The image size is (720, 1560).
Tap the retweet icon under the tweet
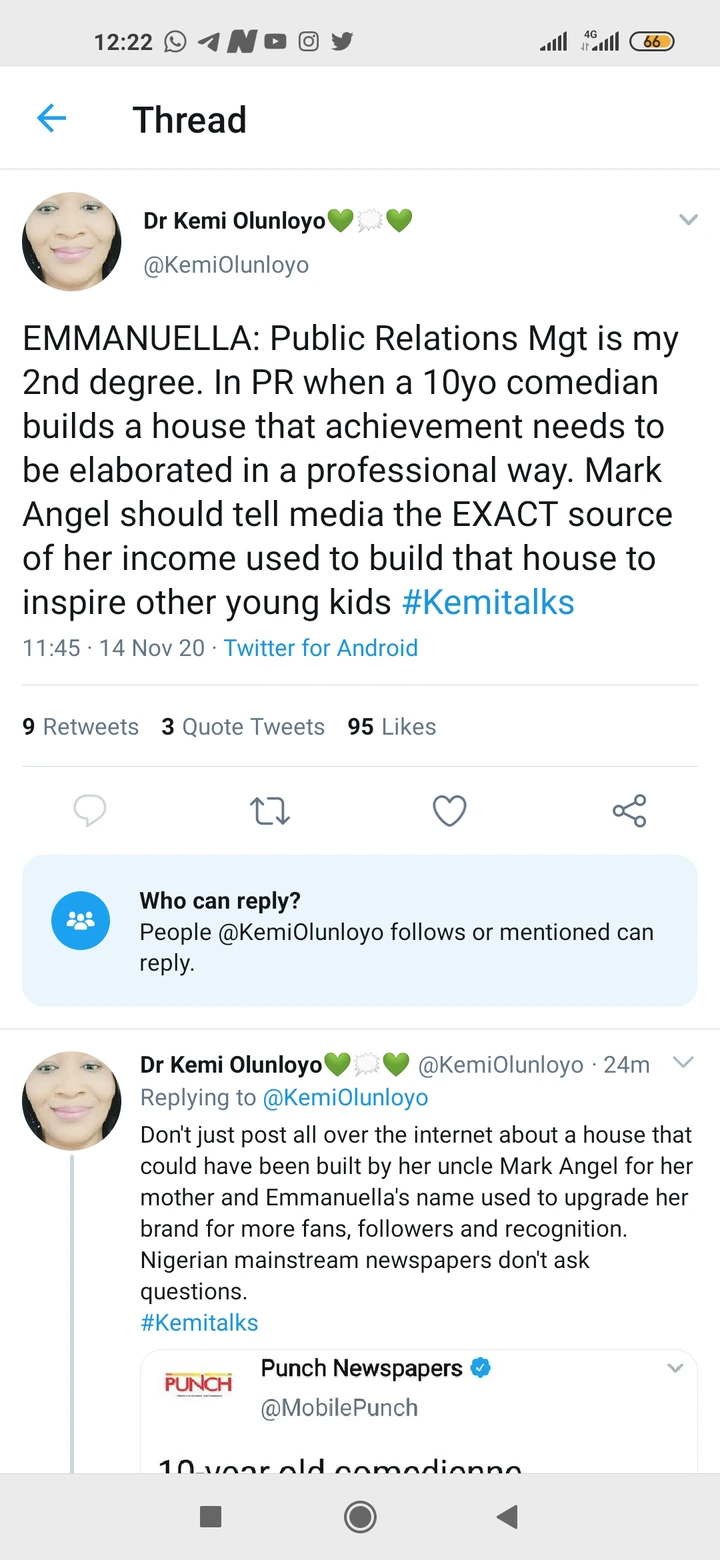(269, 811)
